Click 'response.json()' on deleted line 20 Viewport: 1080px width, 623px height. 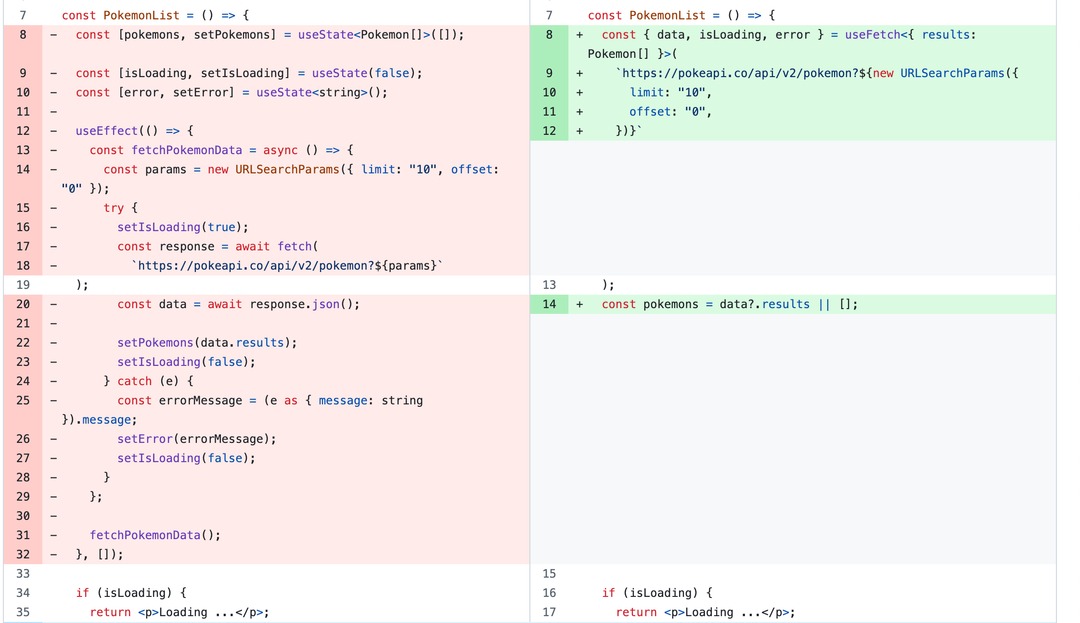click(x=301, y=304)
